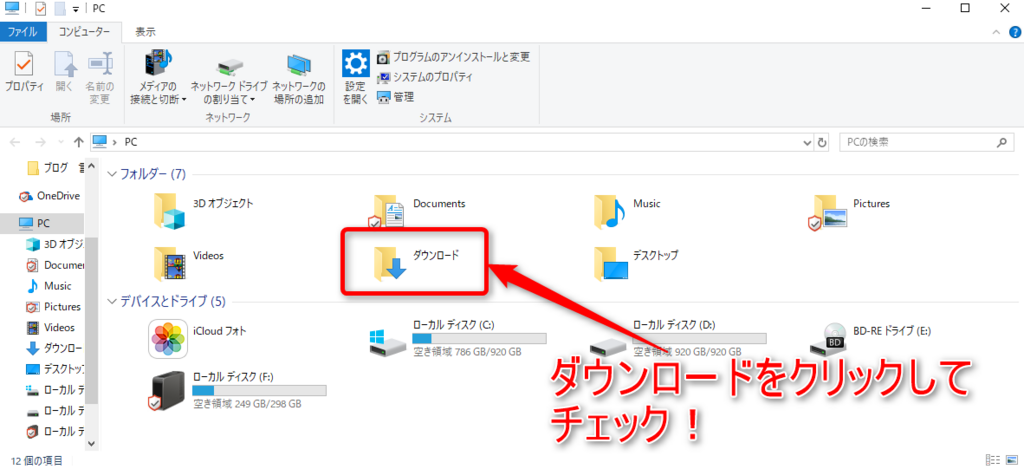Select Local Disk (ローカル ディスク) (C:)
This screenshot has height=469, width=1024.
pos(457,338)
